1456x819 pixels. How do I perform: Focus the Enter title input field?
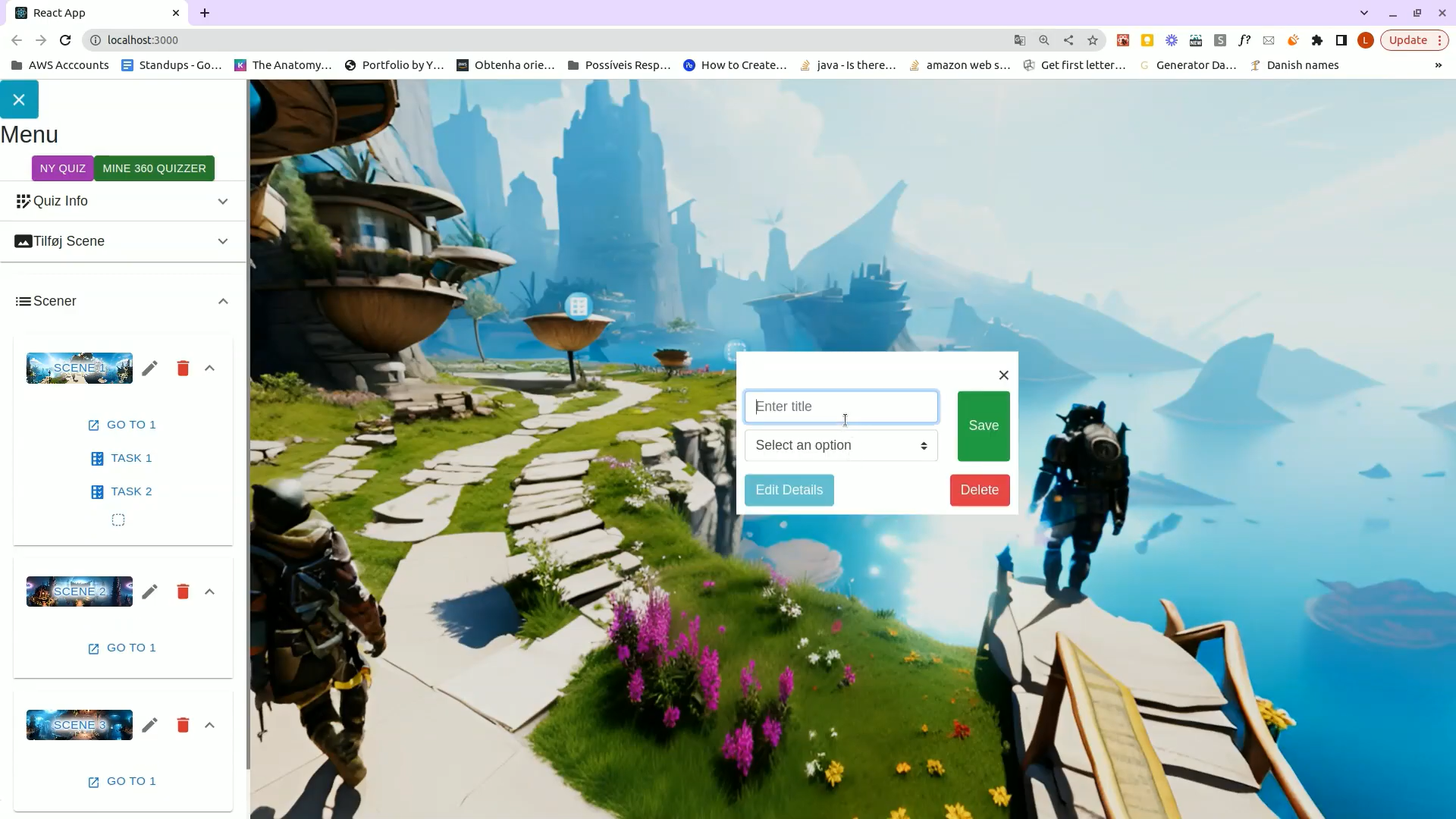[841, 407]
